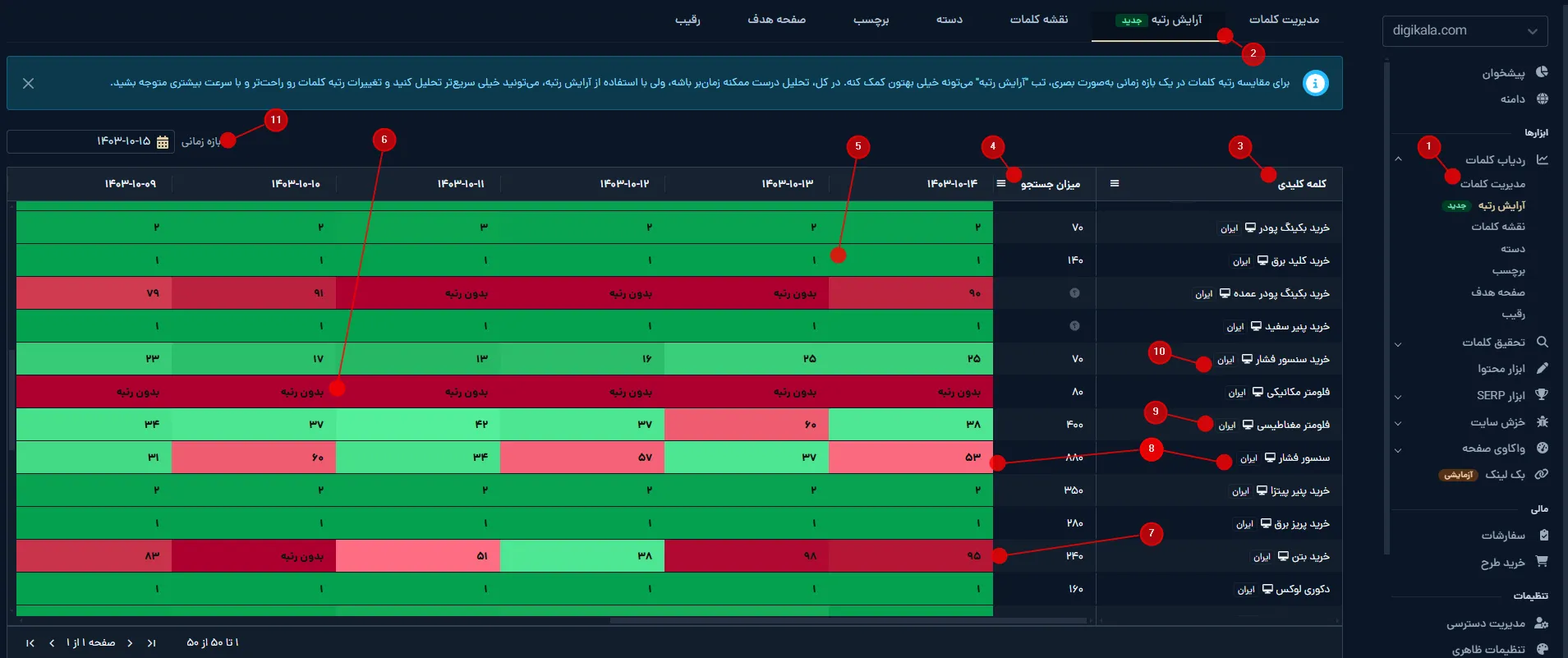1568x658 pixels.
Task: Open the digikala.com domain dropdown
Action: 1465,31
